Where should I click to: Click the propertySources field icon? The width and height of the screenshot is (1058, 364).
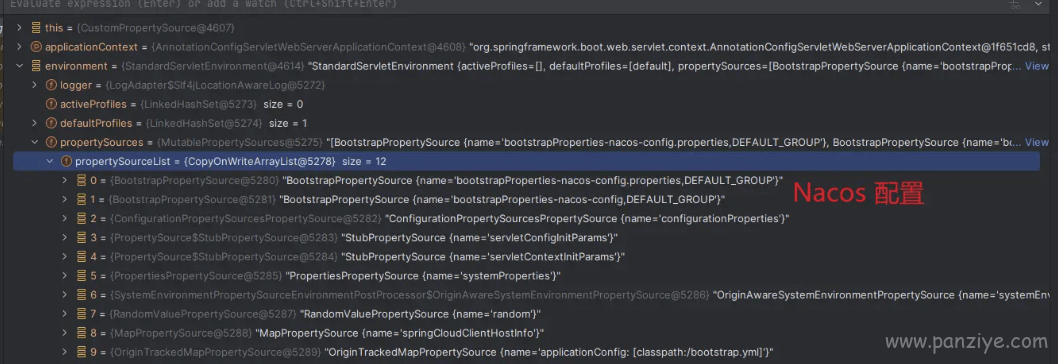51,142
